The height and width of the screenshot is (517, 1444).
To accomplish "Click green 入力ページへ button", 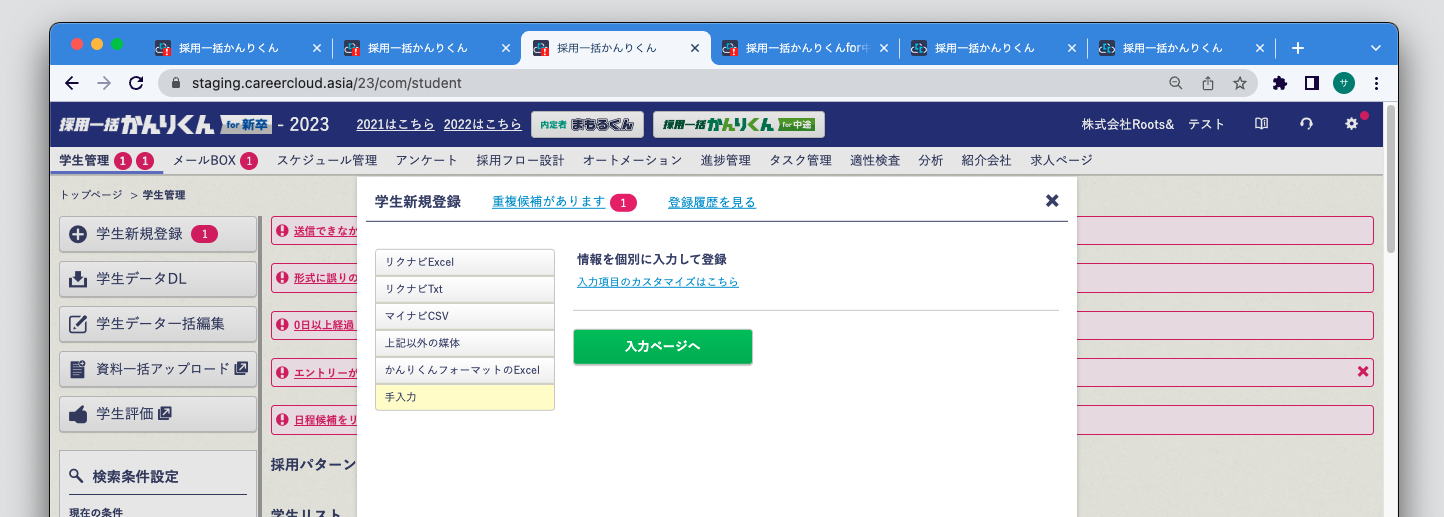I will tap(663, 346).
